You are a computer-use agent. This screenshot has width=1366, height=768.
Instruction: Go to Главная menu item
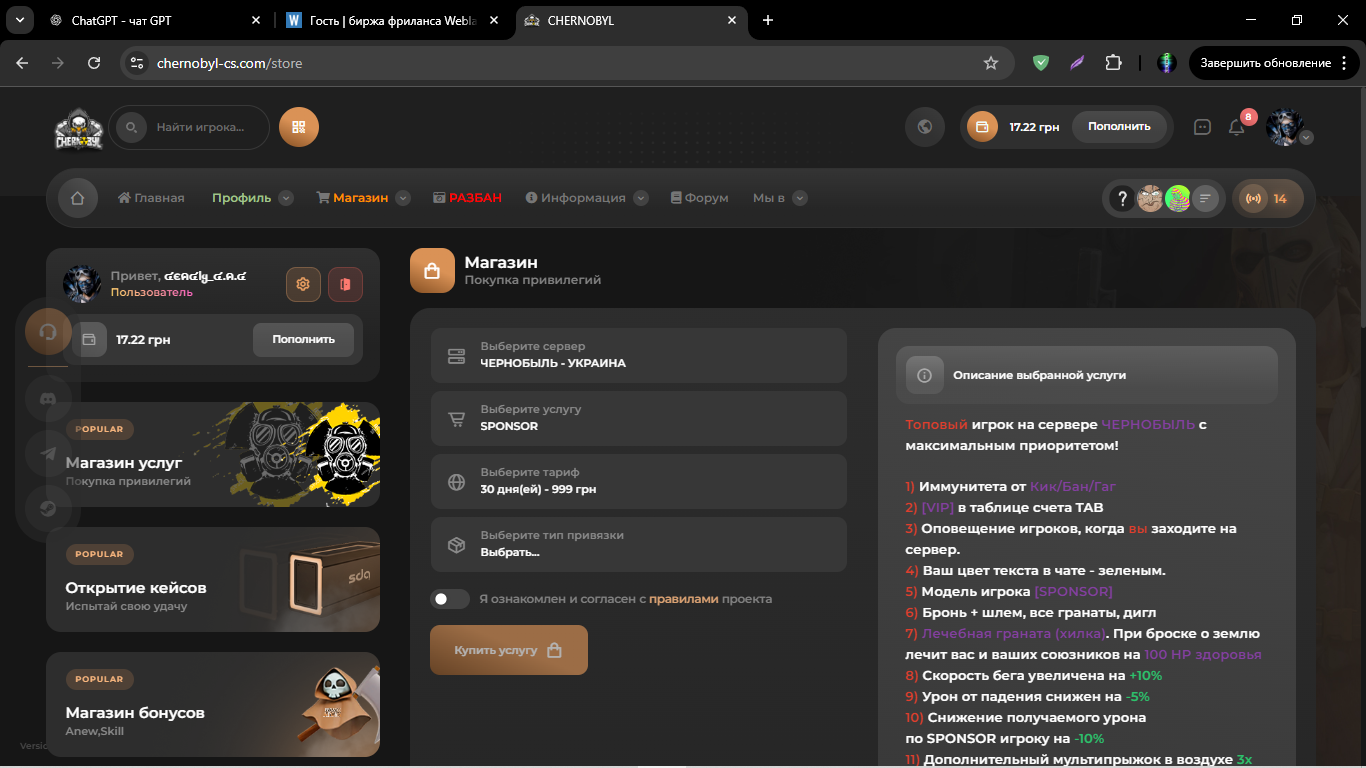tap(151, 198)
